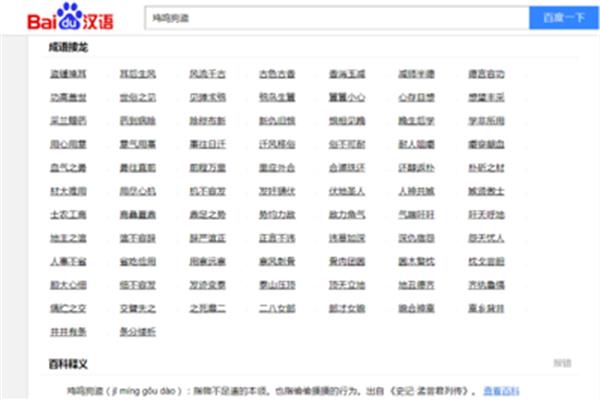The height and width of the screenshot is (400, 600).
Task: Open idiom 条分缕析
Action: point(138,332)
